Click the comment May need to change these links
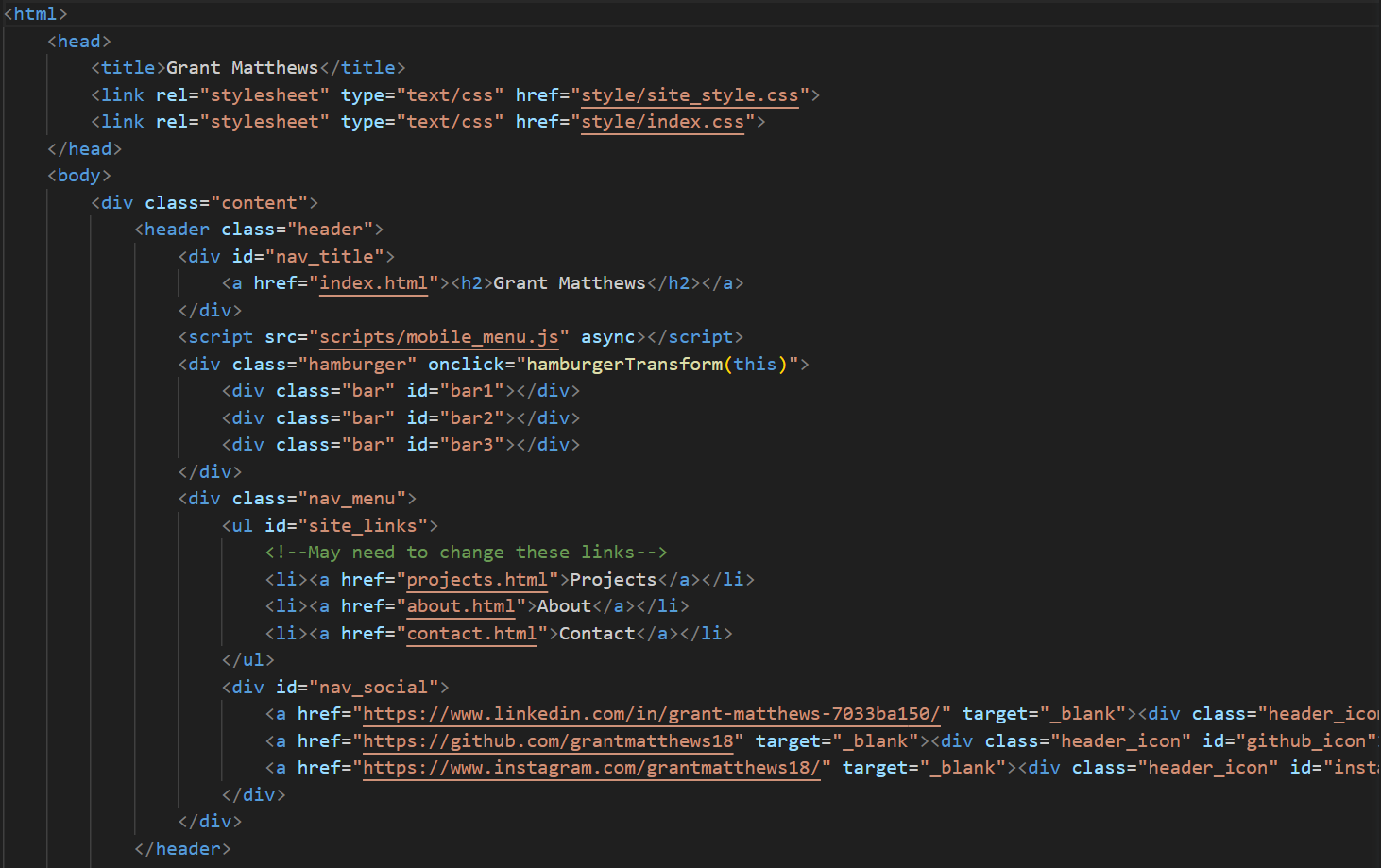The height and width of the screenshot is (868, 1381). (x=467, y=553)
